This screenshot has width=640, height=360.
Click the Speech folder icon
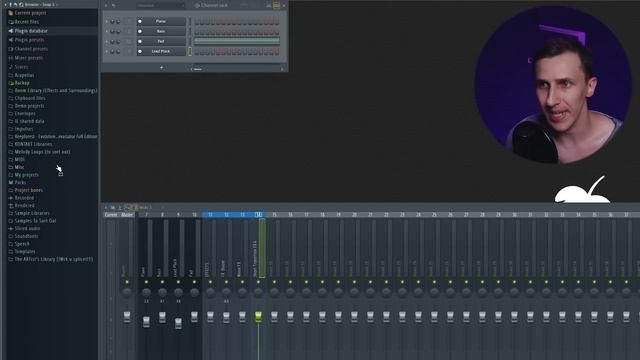pos(11,244)
